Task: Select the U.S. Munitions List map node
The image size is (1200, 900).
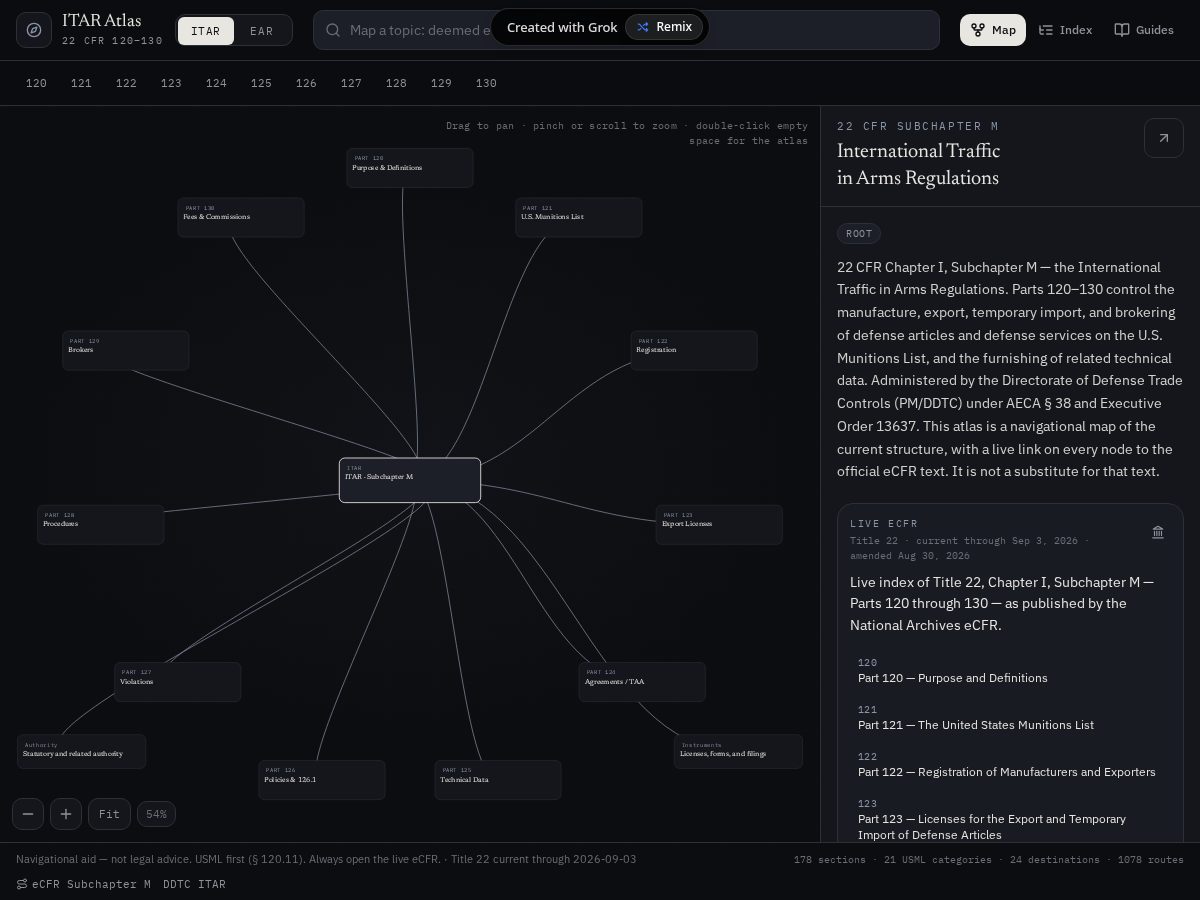Action: (x=579, y=217)
